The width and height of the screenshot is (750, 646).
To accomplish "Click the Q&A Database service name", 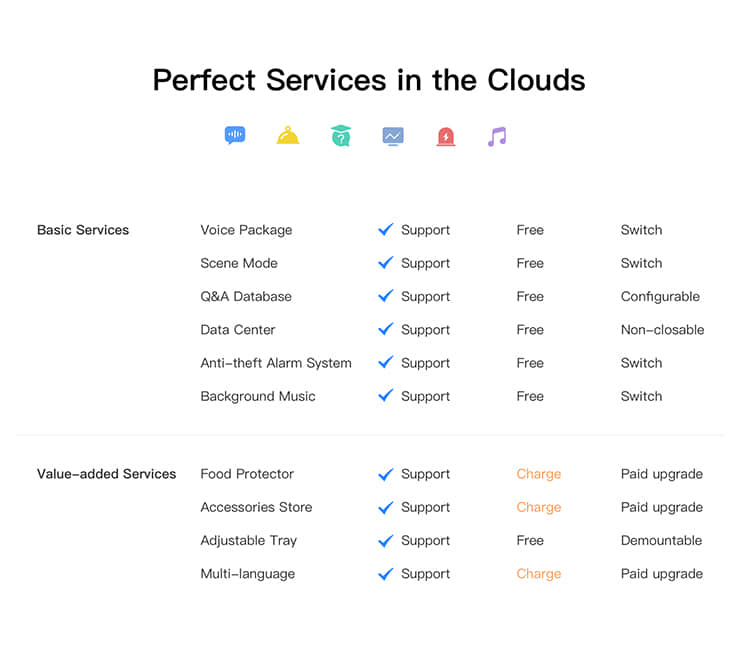I will (x=246, y=296).
